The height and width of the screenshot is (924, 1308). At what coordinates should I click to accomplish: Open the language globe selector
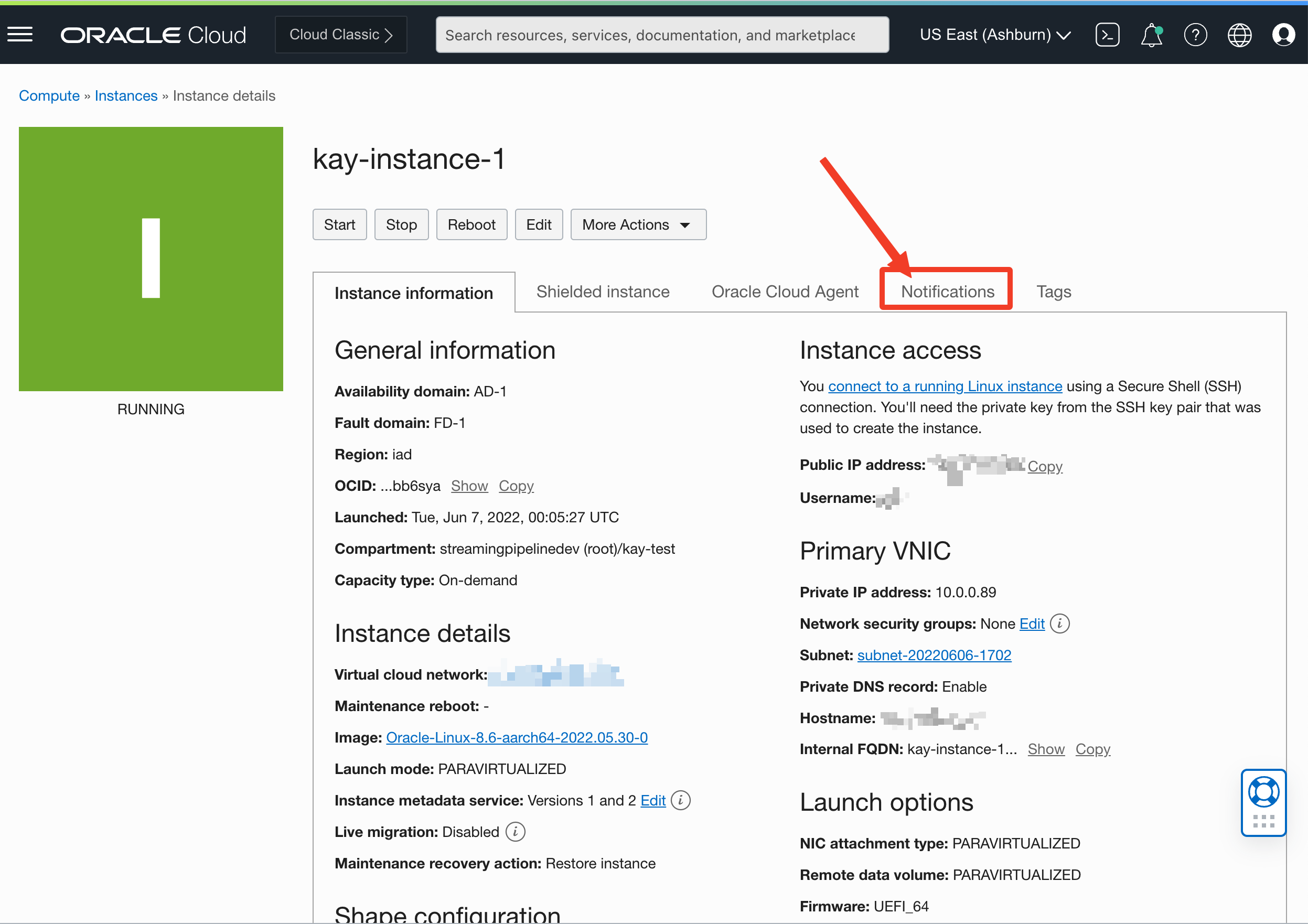tap(1240, 34)
